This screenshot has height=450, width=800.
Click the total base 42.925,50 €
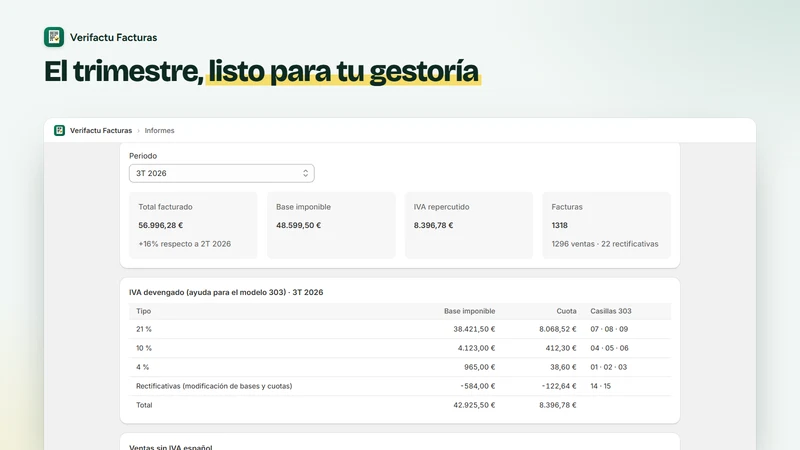474,405
